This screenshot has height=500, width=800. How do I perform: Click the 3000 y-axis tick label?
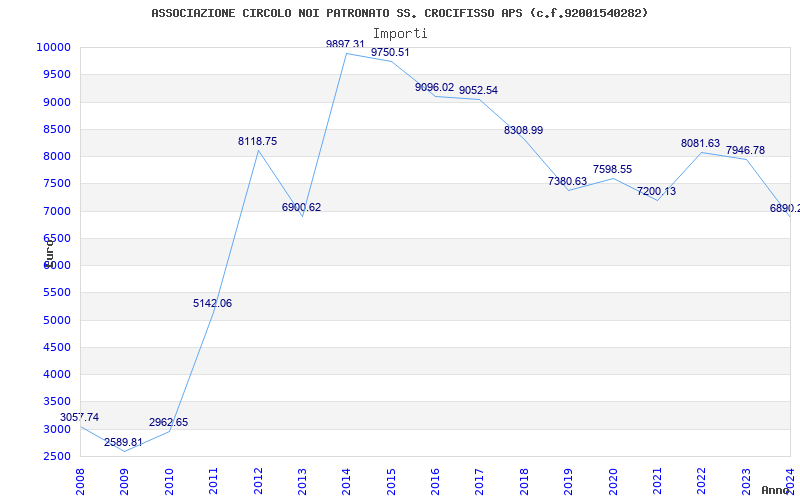pos(56,429)
